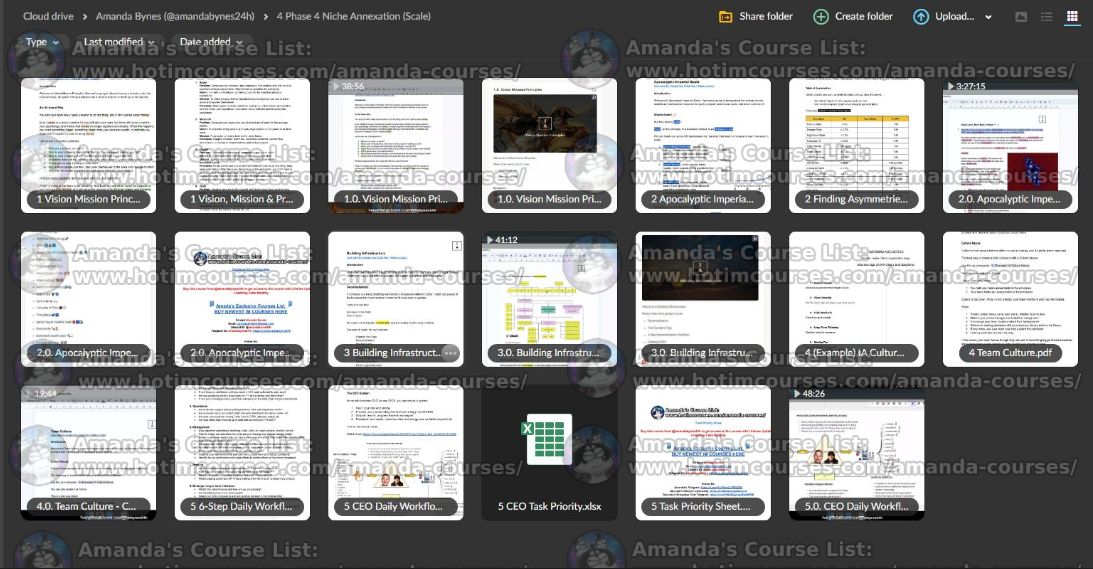The width and height of the screenshot is (1093, 569).
Task: Click the Share folder text button
Action: [x=766, y=16]
